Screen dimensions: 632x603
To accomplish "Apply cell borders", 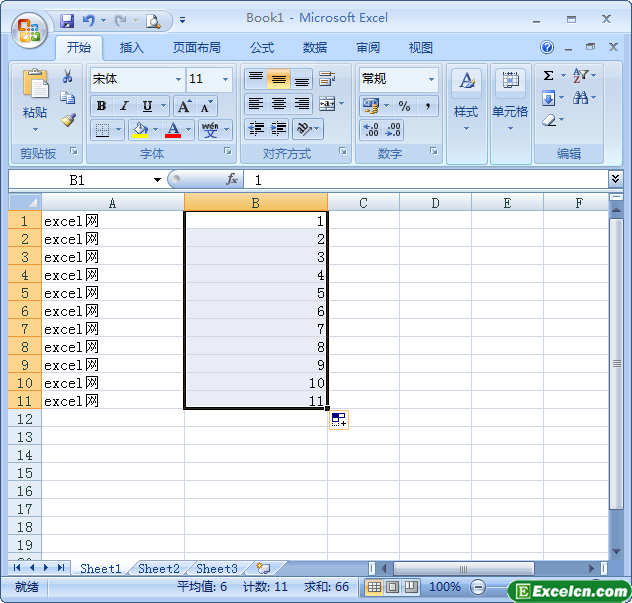I will point(102,130).
